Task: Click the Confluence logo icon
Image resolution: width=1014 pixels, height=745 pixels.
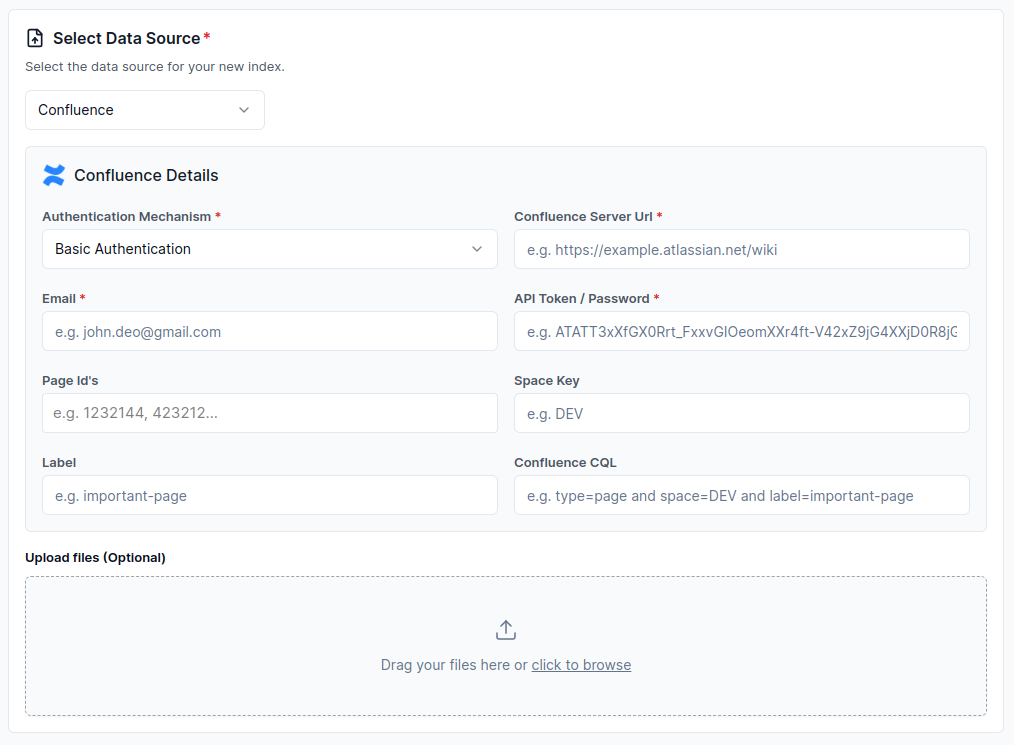Action: coord(54,175)
